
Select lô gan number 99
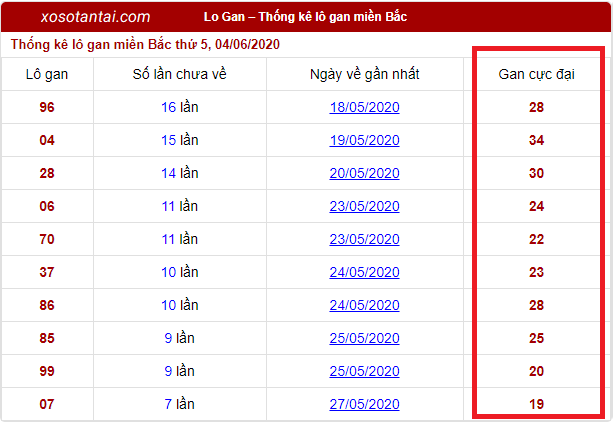[47, 371]
